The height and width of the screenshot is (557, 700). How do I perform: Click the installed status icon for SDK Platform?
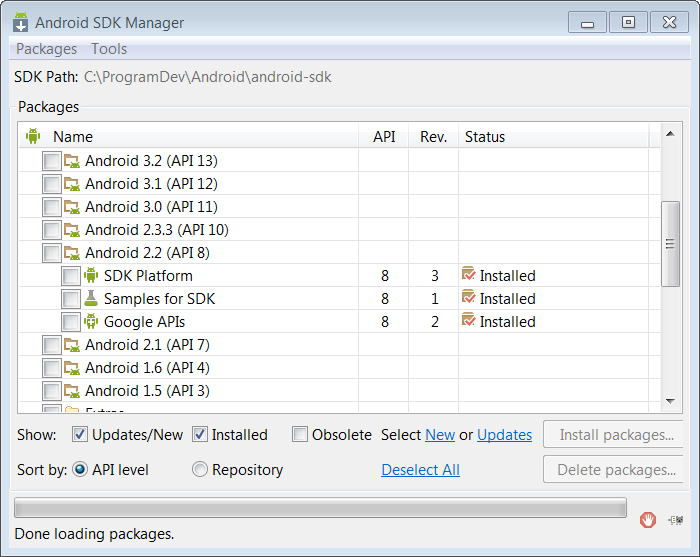(x=468, y=274)
